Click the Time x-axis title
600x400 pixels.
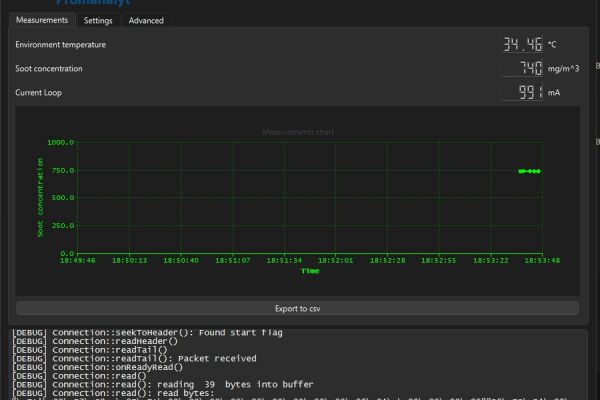[x=310, y=271]
